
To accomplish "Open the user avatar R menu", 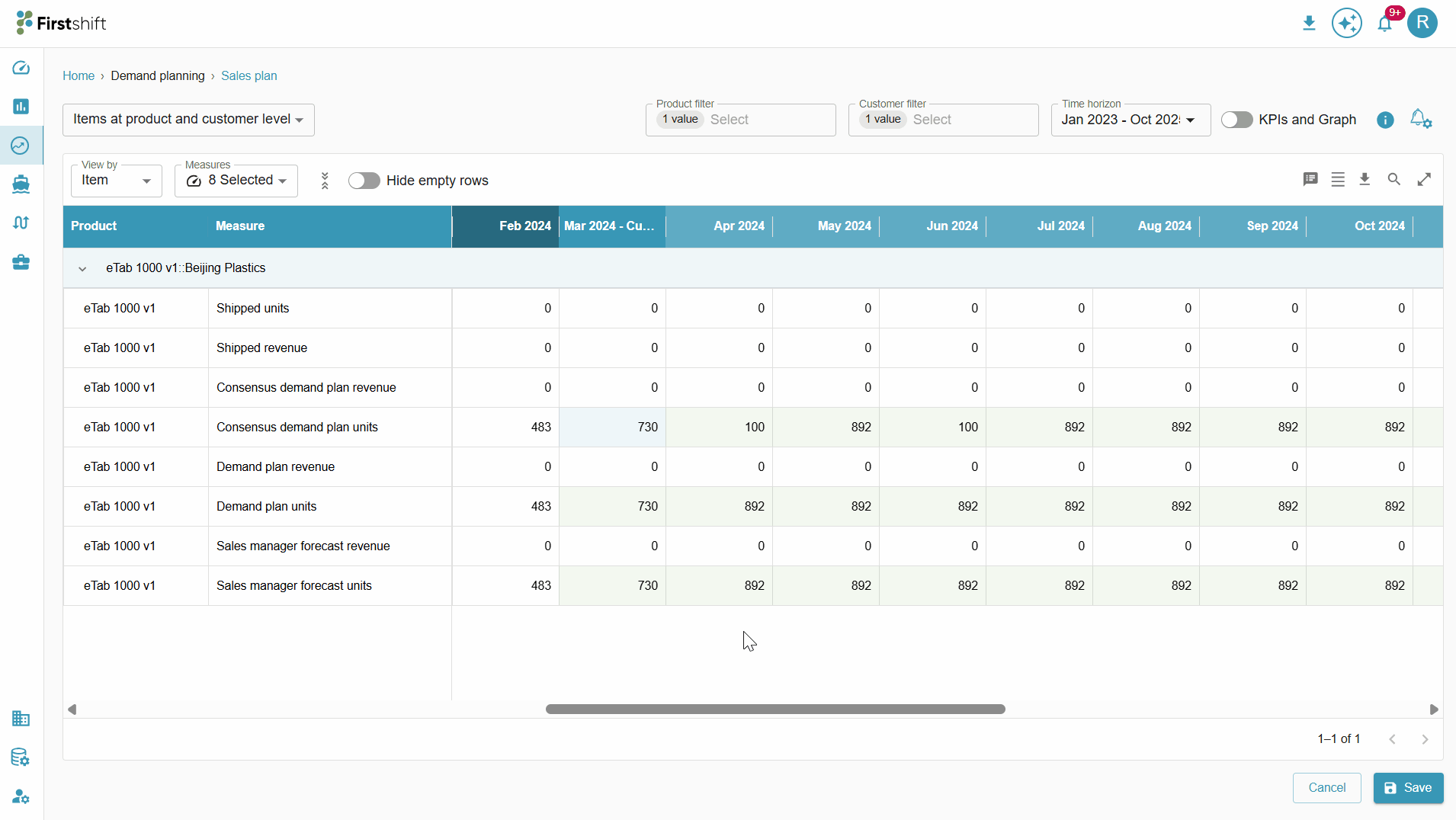I will click(x=1422, y=23).
